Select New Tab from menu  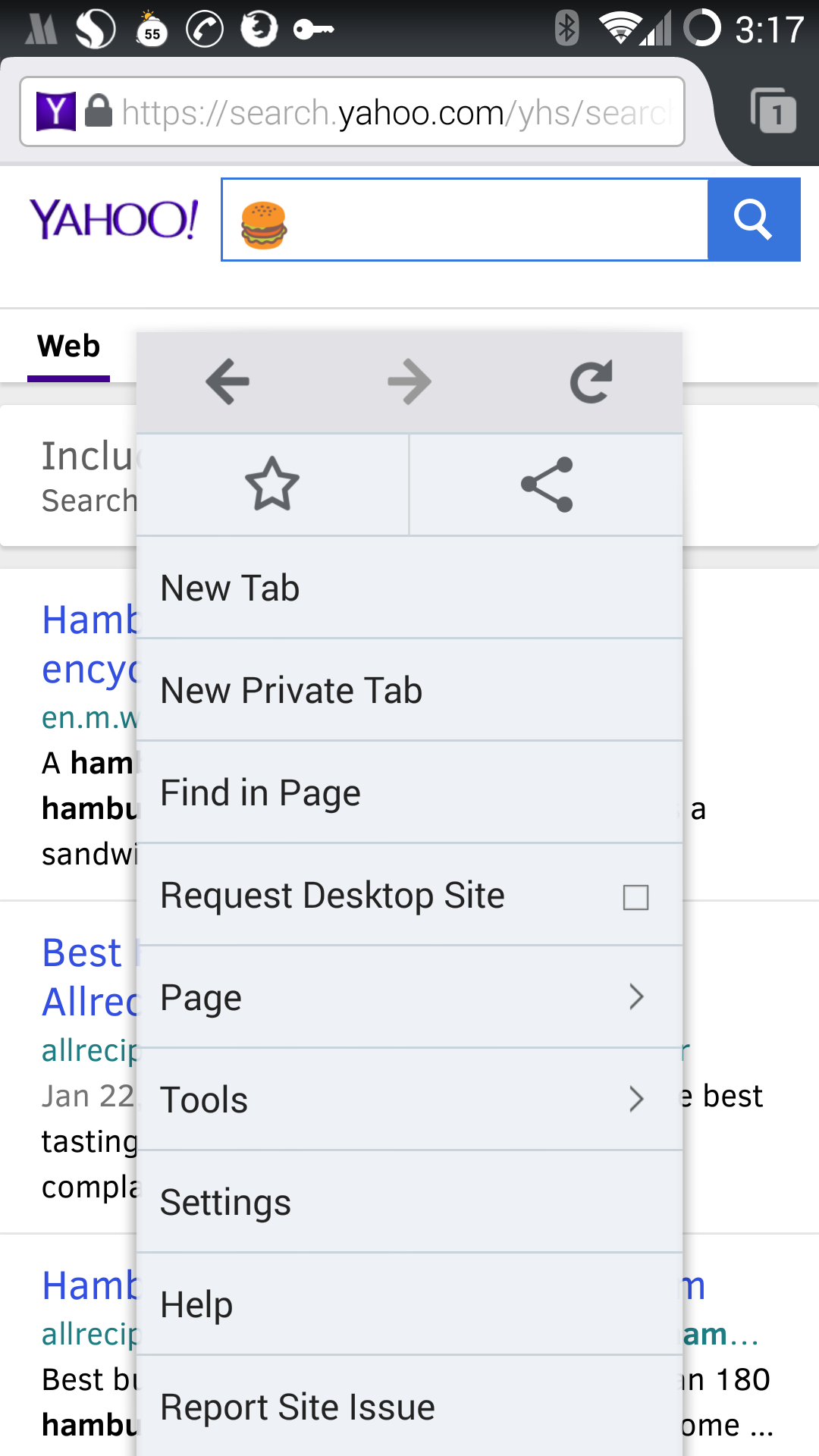click(409, 588)
